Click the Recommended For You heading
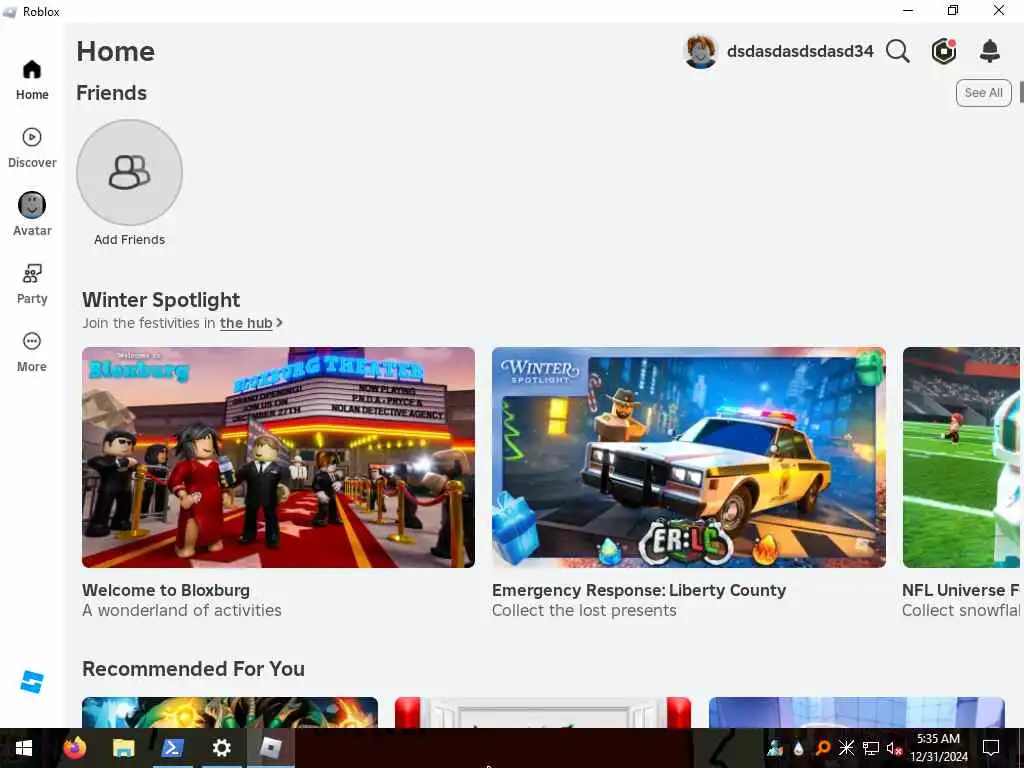This screenshot has width=1024, height=768. pyautogui.click(x=193, y=669)
